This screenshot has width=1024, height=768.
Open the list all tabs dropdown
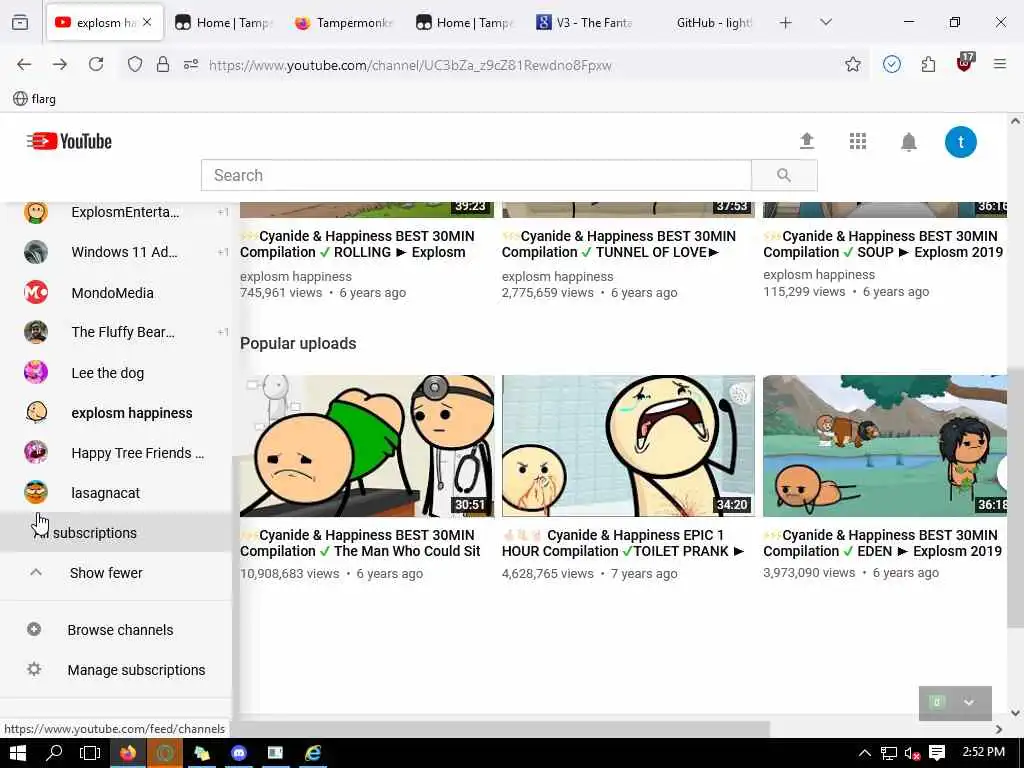pos(825,22)
